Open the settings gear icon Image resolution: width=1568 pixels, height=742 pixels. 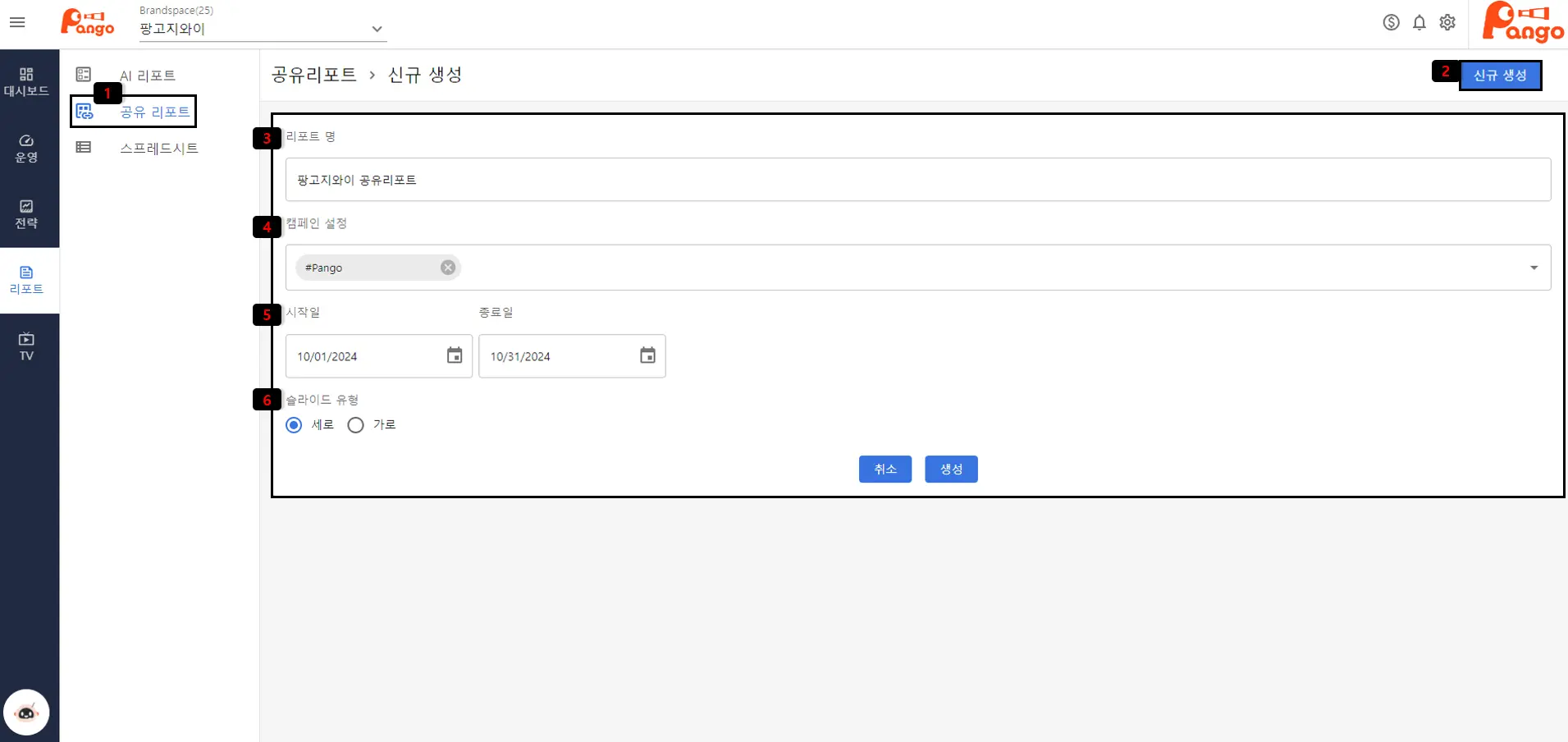pos(1447,22)
